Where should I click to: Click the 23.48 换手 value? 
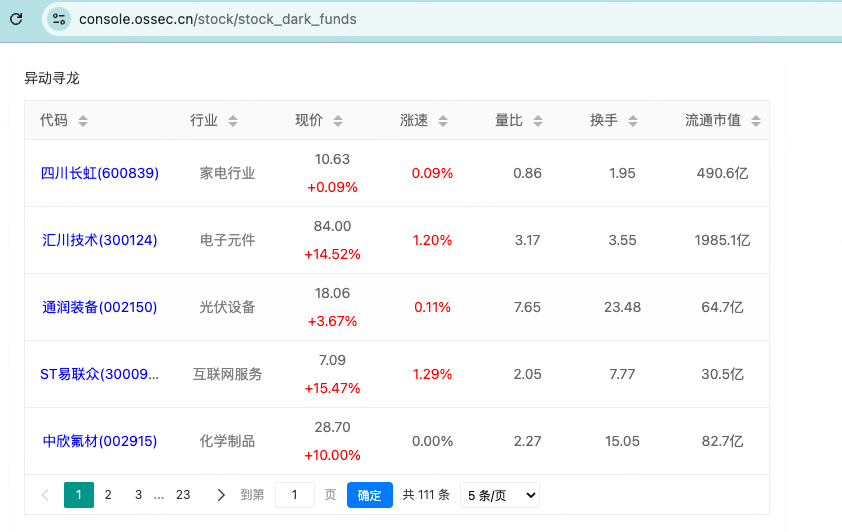tap(622, 307)
